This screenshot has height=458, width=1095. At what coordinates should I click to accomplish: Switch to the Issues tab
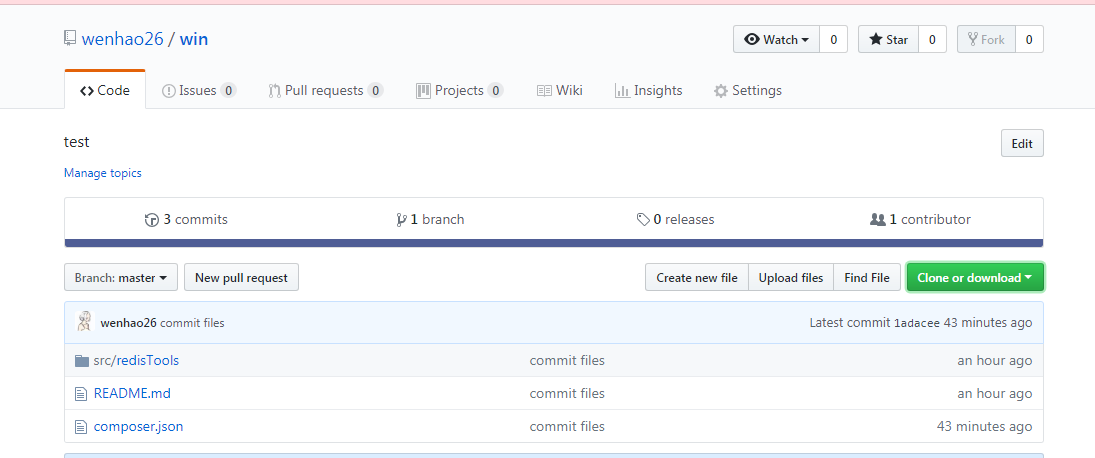click(199, 91)
